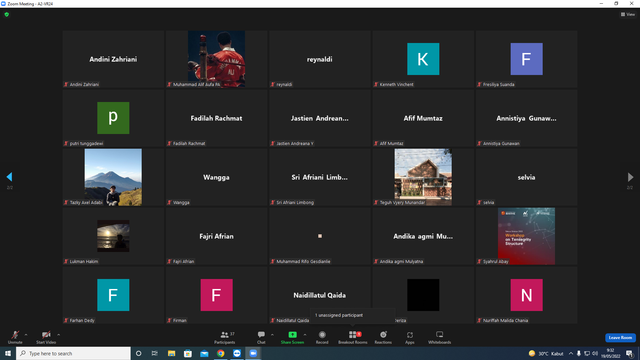Start Video from the Zoom toolbar
This screenshot has width=640, height=360.
pos(46,337)
